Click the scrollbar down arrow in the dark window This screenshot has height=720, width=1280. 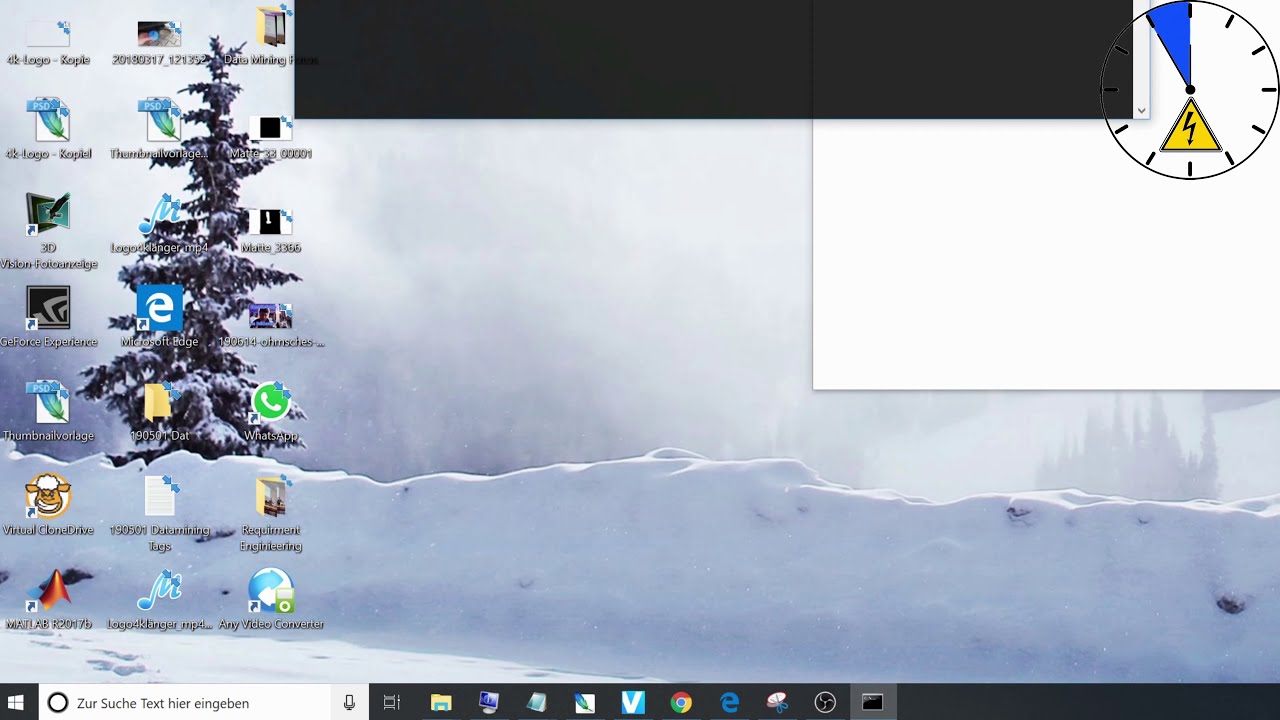pyautogui.click(x=1141, y=111)
